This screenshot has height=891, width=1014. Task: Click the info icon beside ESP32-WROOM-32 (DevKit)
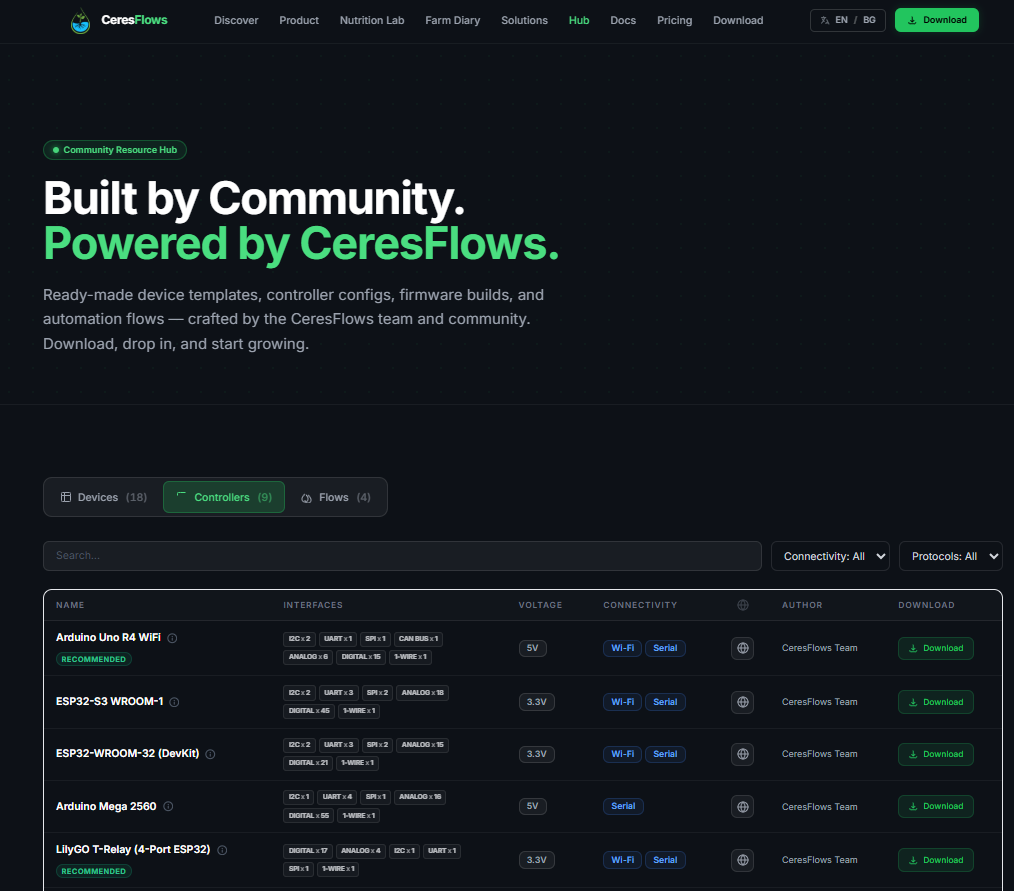pyautogui.click(x=210, y=754)
